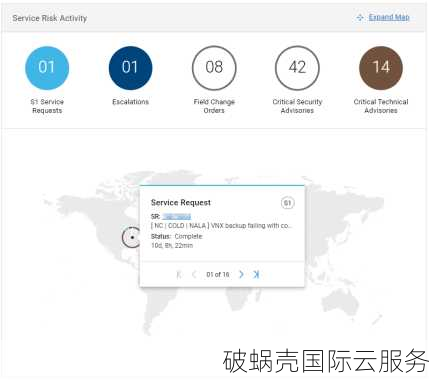
Task: Click the Escalations label
Action: click(x=130, y=102)
